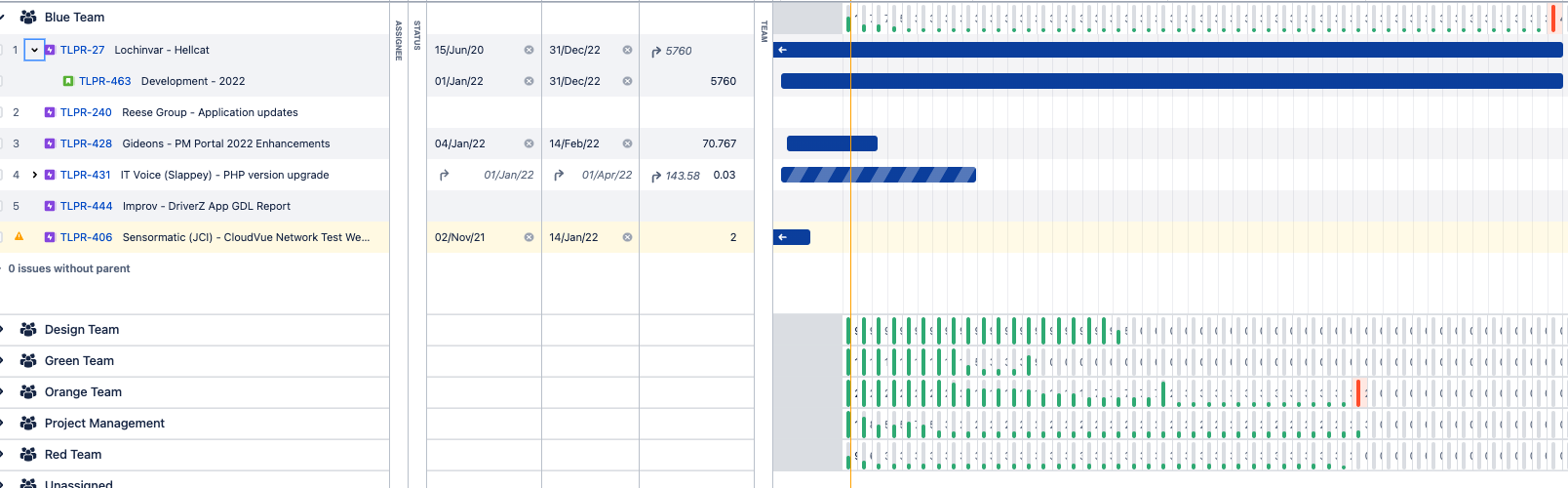Image resolution: width=1568 pixels, height=488 pixels.
Task: Click the epic icon beside TLPR-240
Action: click(50, 112)
